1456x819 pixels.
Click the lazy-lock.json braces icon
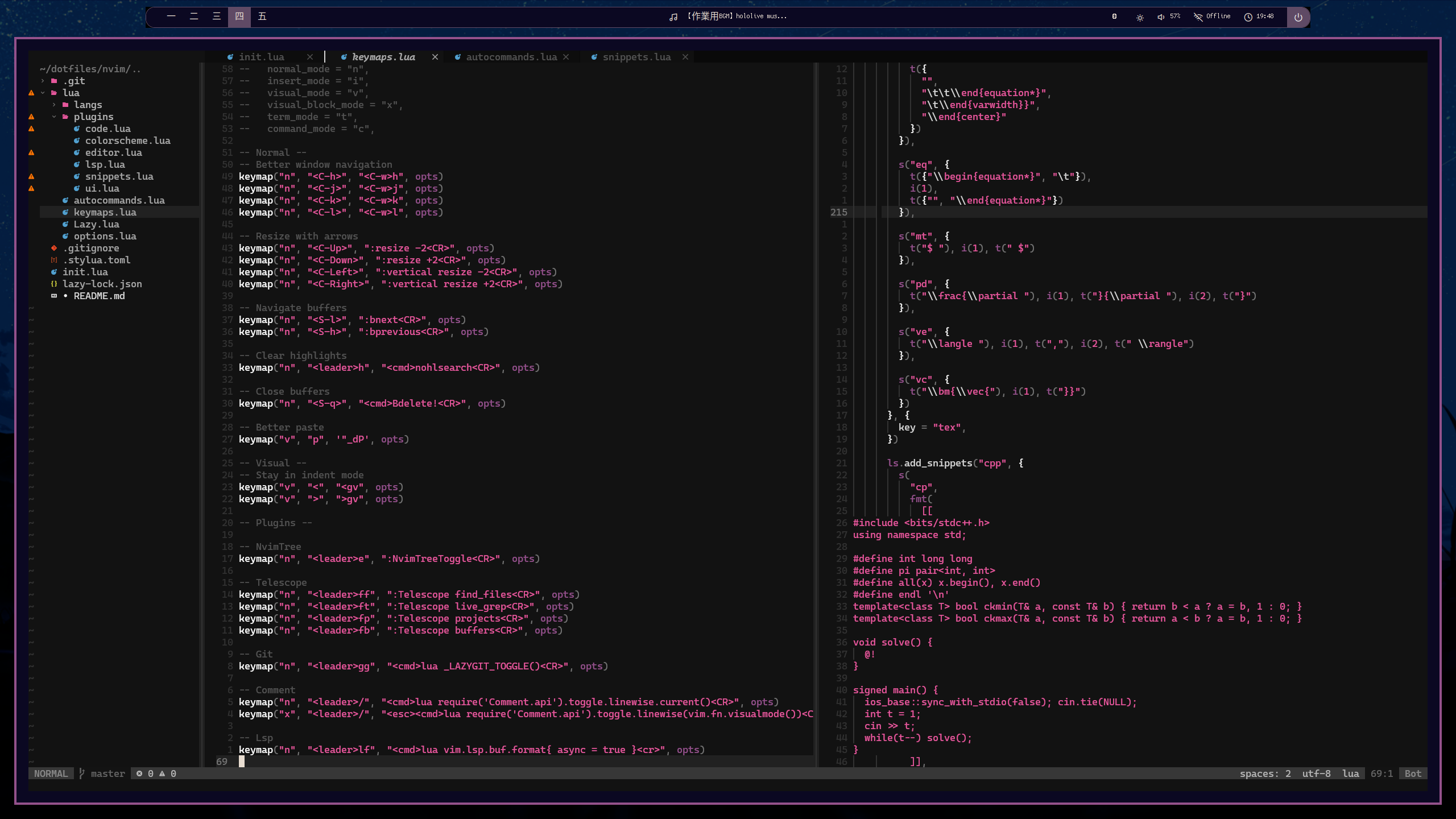coord(54,284)
